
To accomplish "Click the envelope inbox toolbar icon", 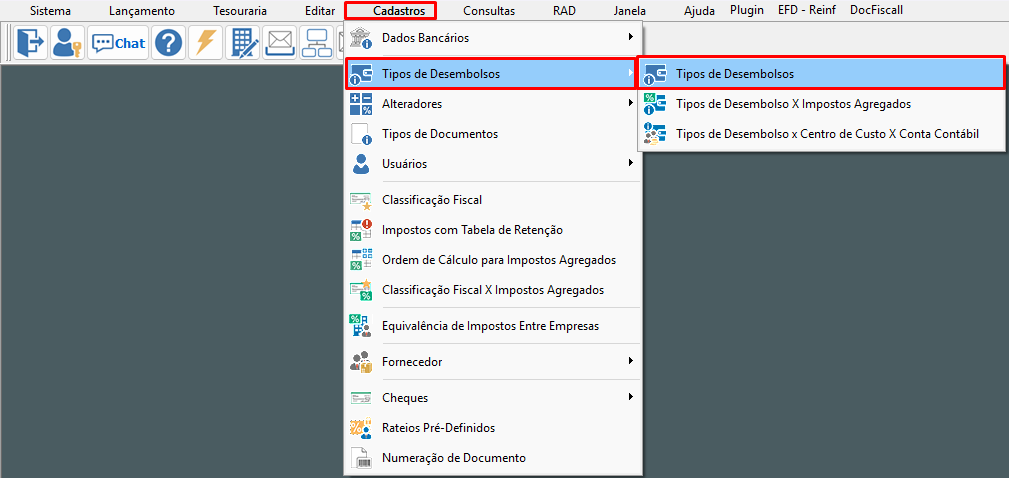I will click(x=280, y=43).
